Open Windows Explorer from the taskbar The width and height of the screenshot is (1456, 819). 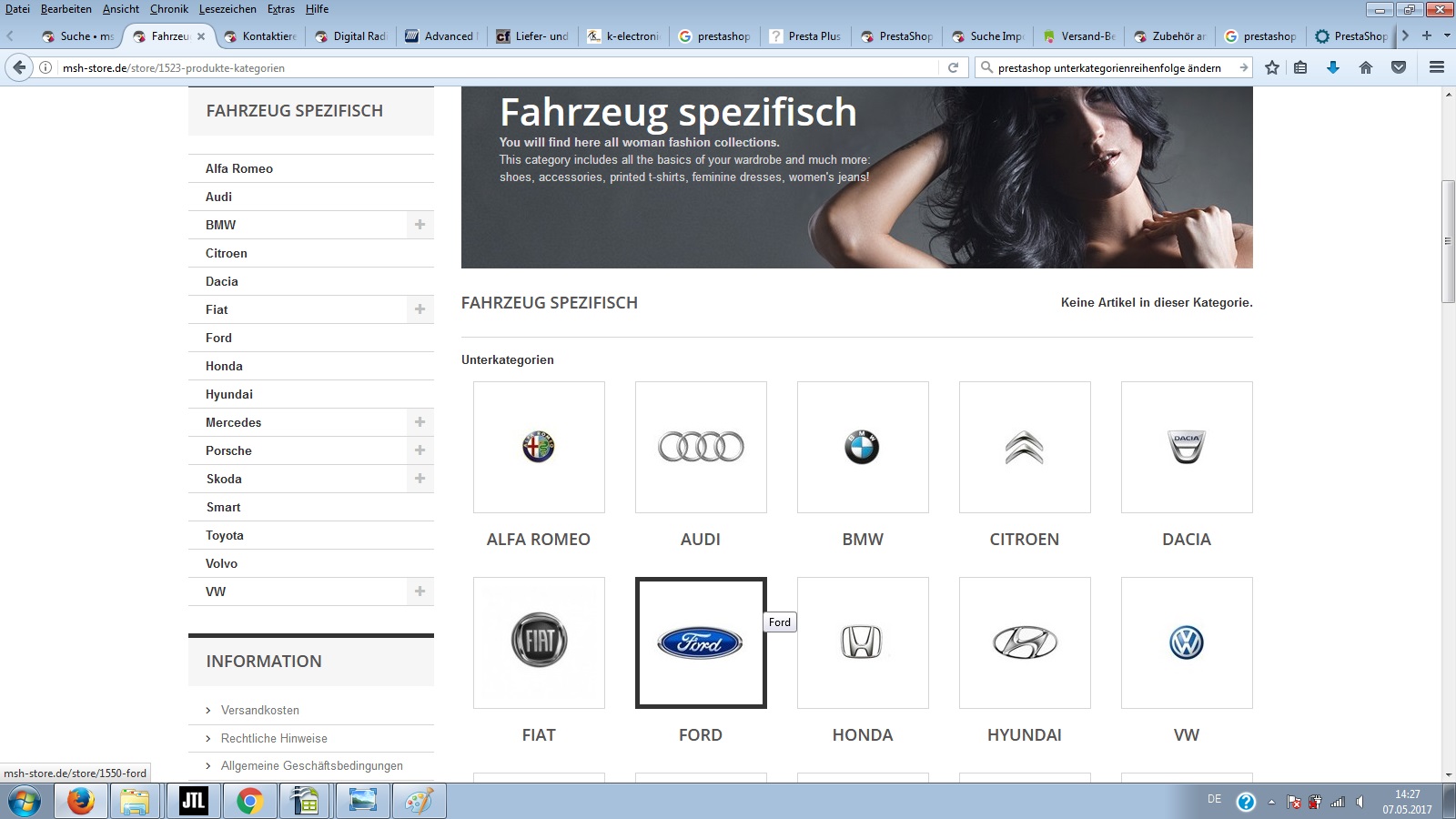pyautogui.click(x=135, y=802)
